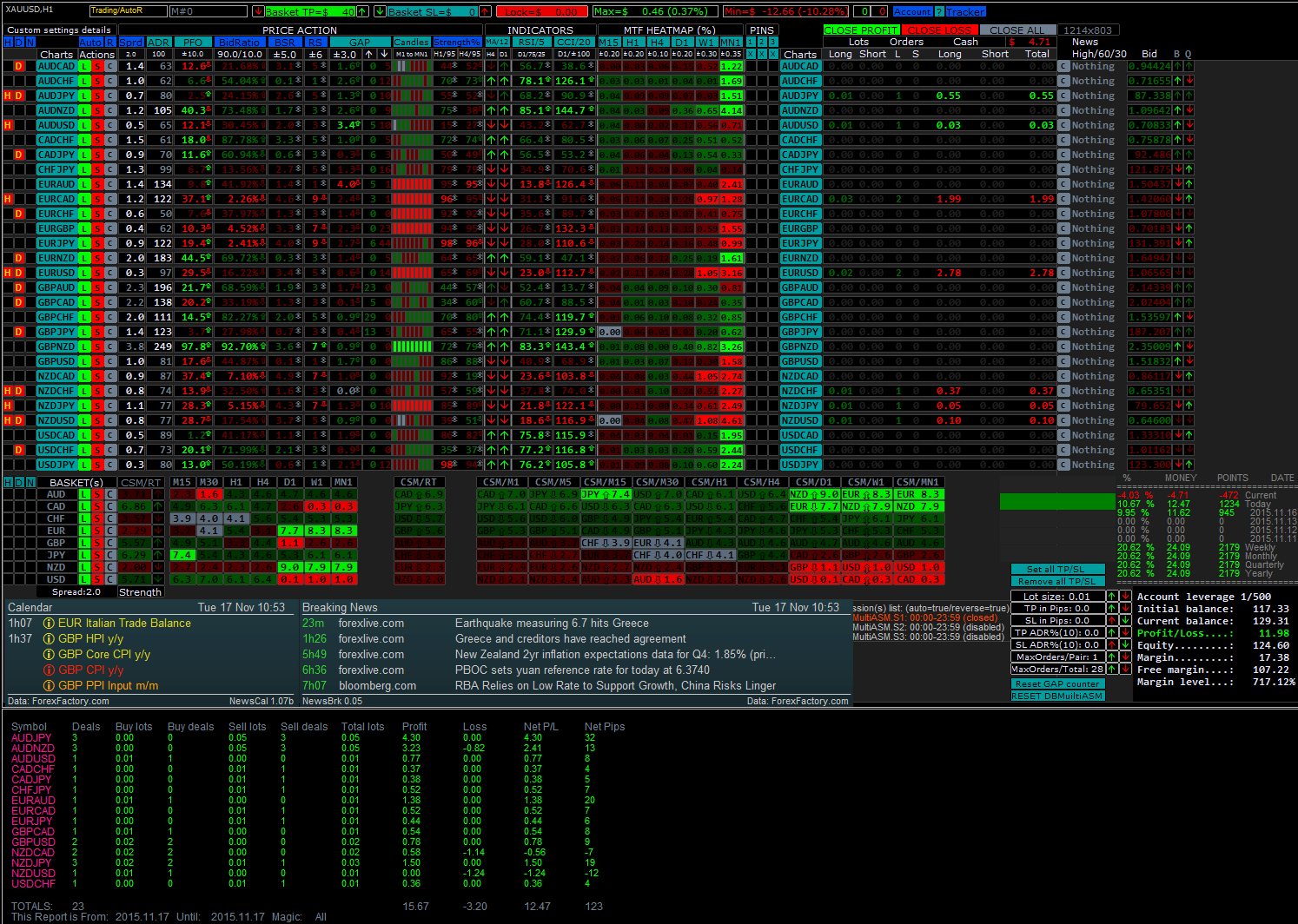Click the green profit bar above Set all TP/SL
Image resolution: width=1298 pixels, height=924 pixels.
(1057, 501)
